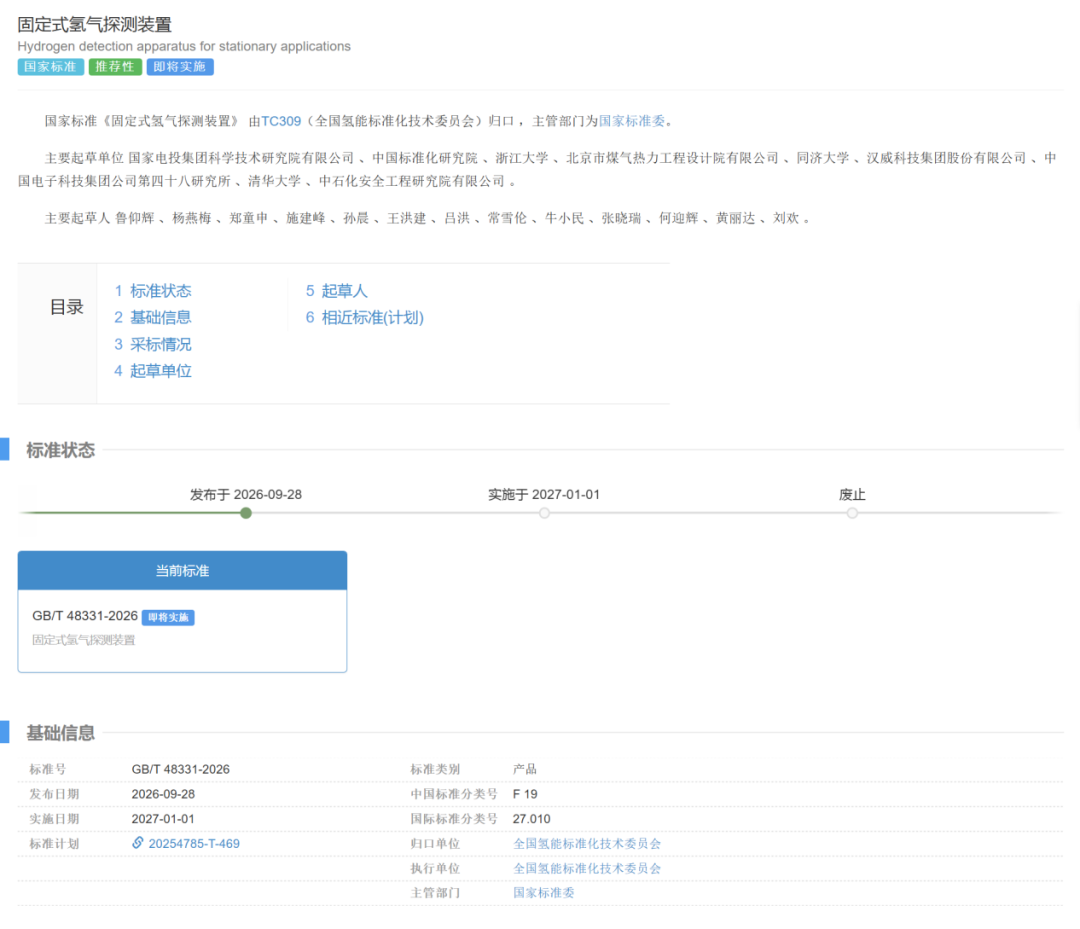Go to section 4 起草单位

(153, 371)
